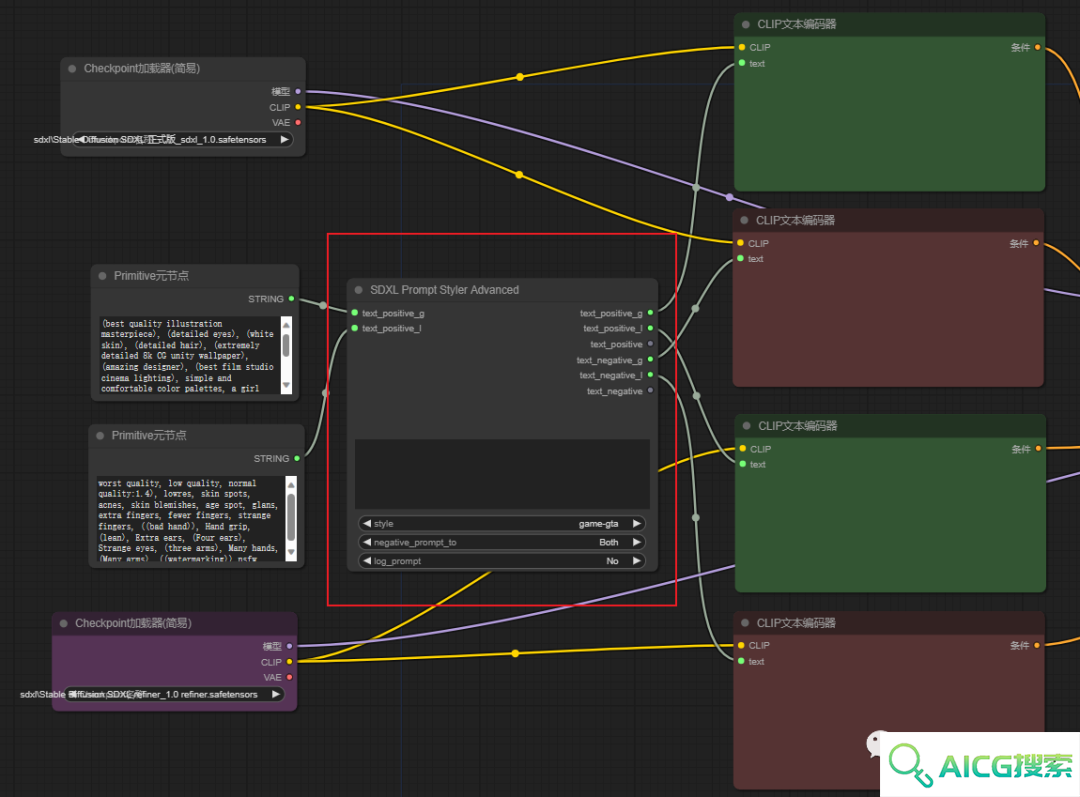Collapse the first Primitive元节点 node with positive prompt
This screenshot has height=797, width=1080.
coord(103,276)
